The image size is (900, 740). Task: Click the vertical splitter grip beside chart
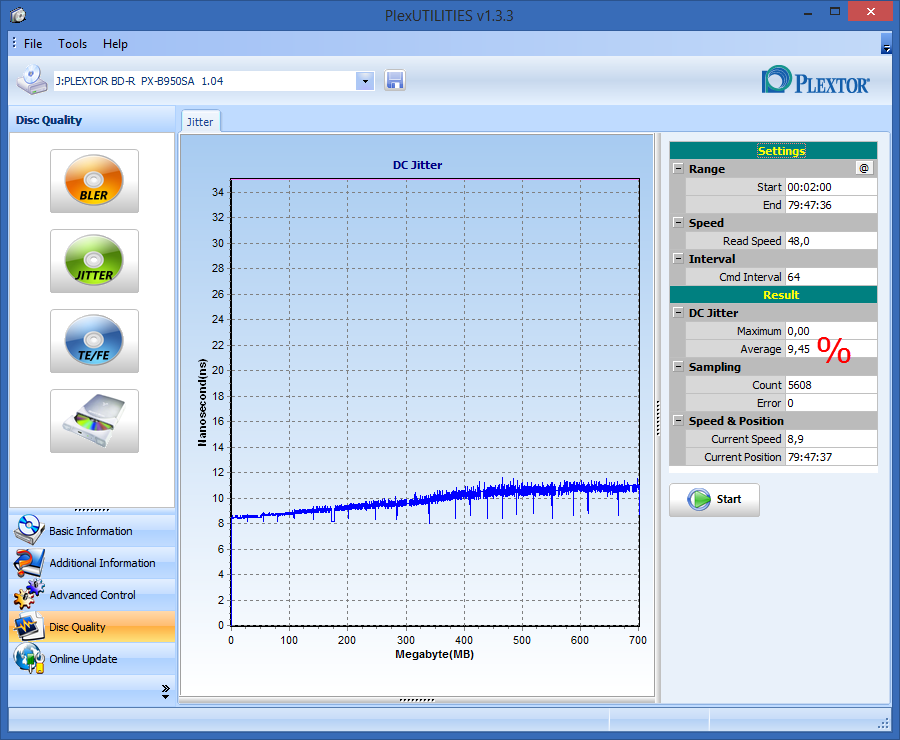[x=658, y=418]
